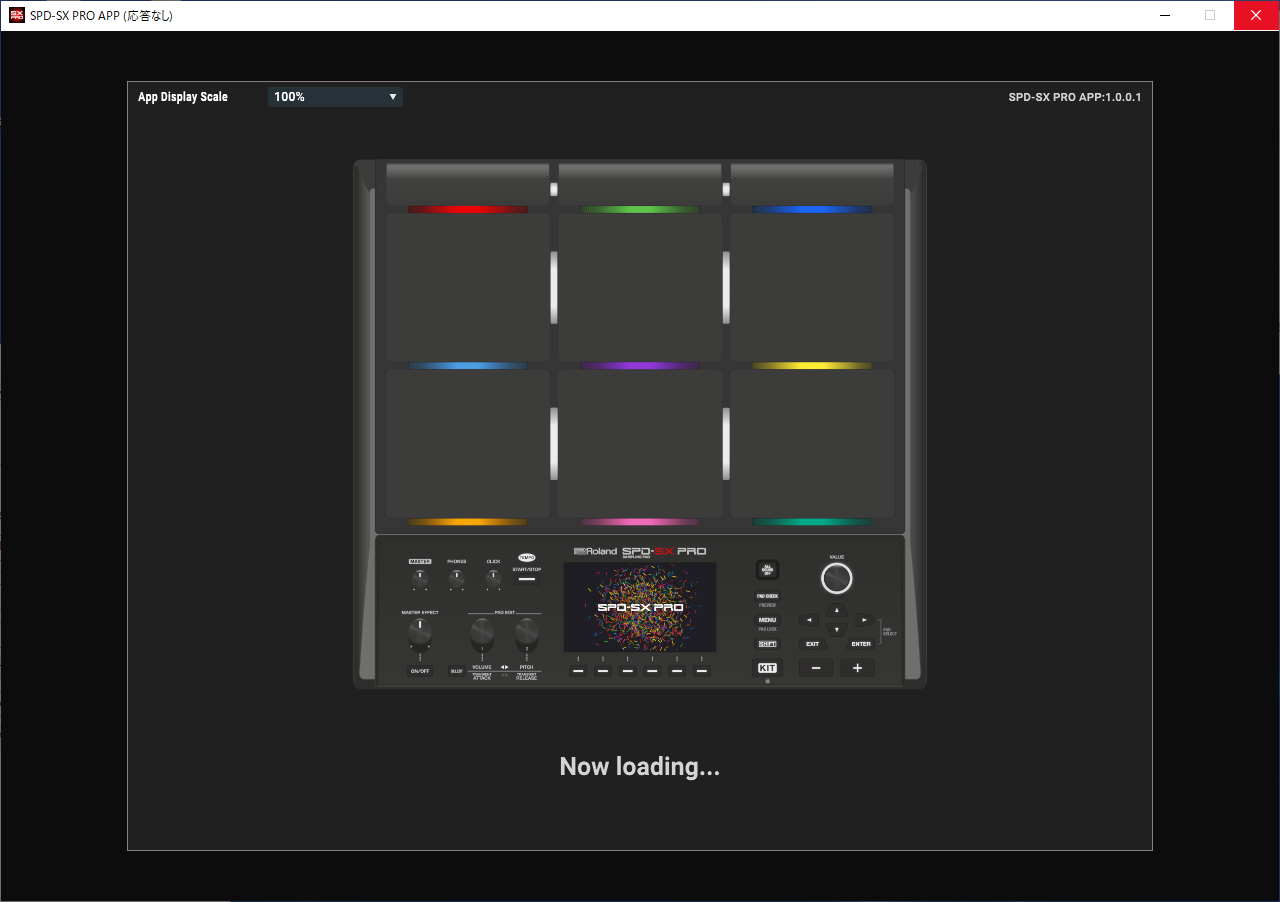Viewport: 1280px width, 902px height.
Task: Click PAD EDIT knob 2 for PITCH
Action: coord(526,633)
